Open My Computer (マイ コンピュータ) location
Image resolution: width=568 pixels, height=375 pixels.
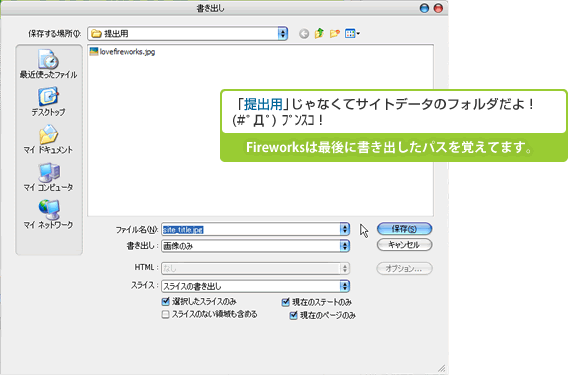[49, 177]
